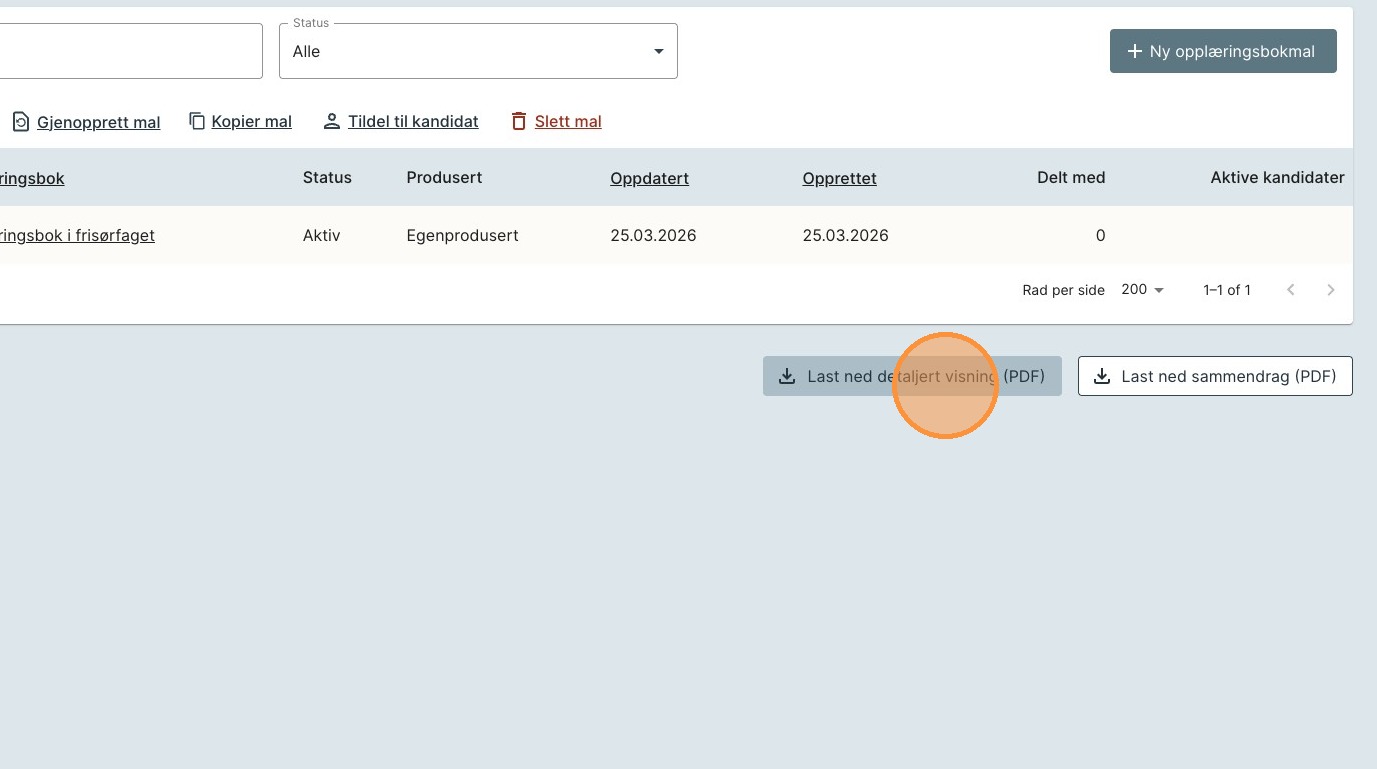This screenshot has height=769, width=1377.
Task: Click download icon on Last ned detaljert visning
Action: tap(787, 376)
